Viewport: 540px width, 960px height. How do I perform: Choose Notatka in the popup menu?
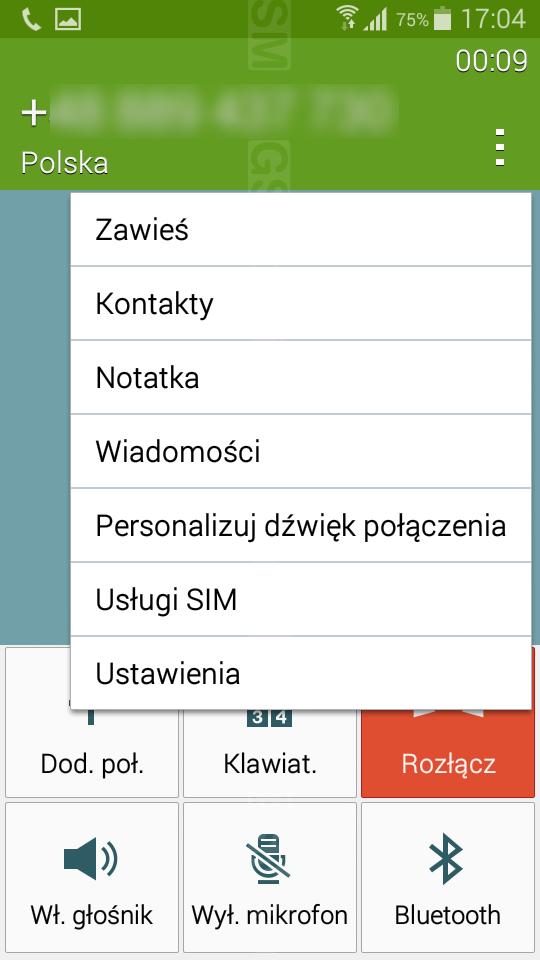coord(301,378)
